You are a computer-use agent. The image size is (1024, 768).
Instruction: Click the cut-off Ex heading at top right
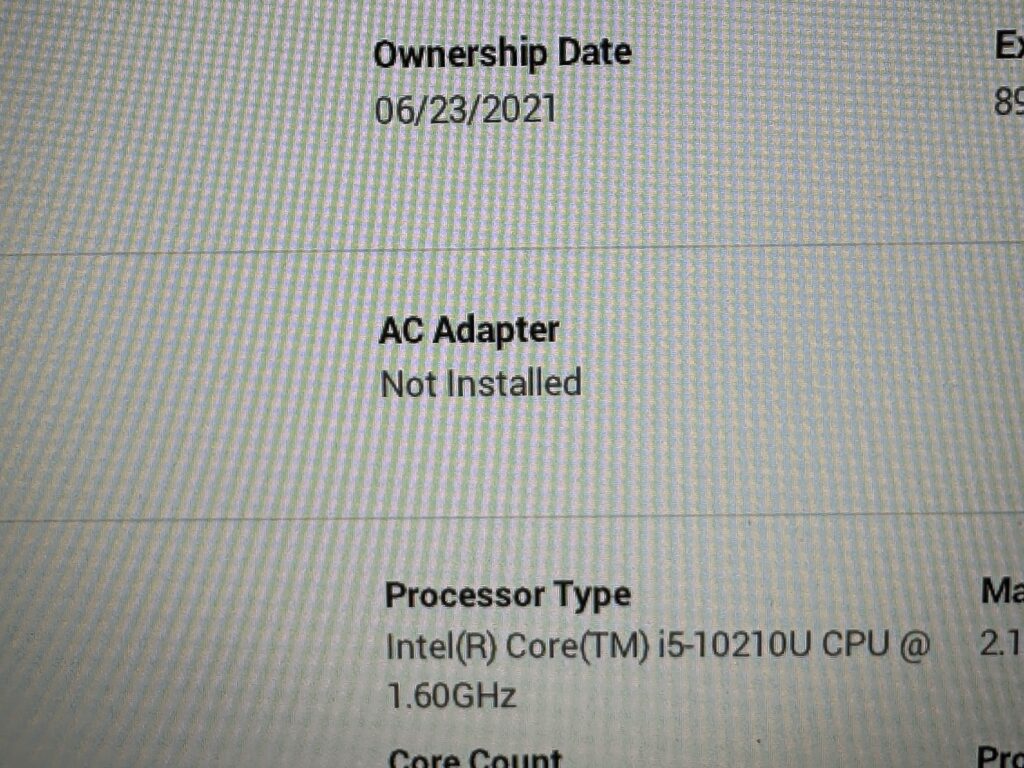coord(1008,46)
